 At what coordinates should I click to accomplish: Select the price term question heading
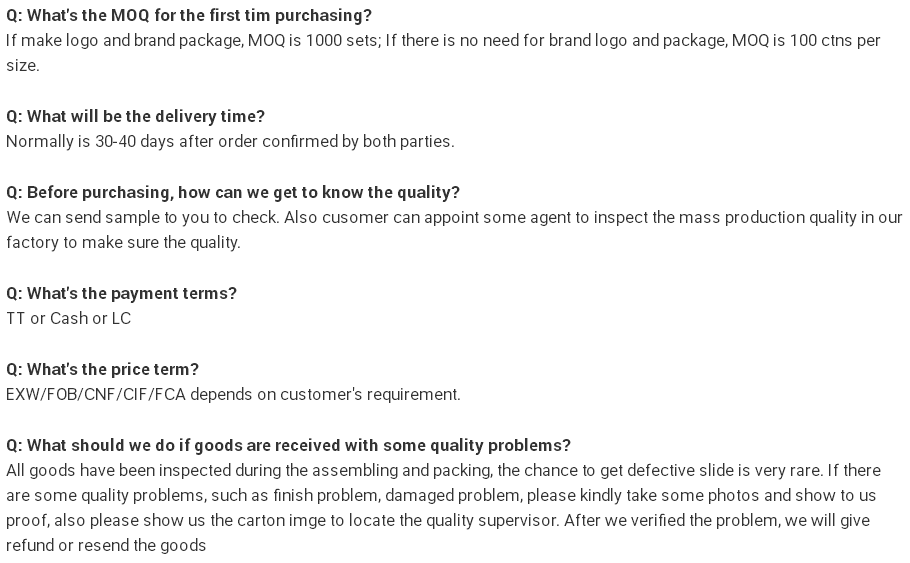click(102, 370)
